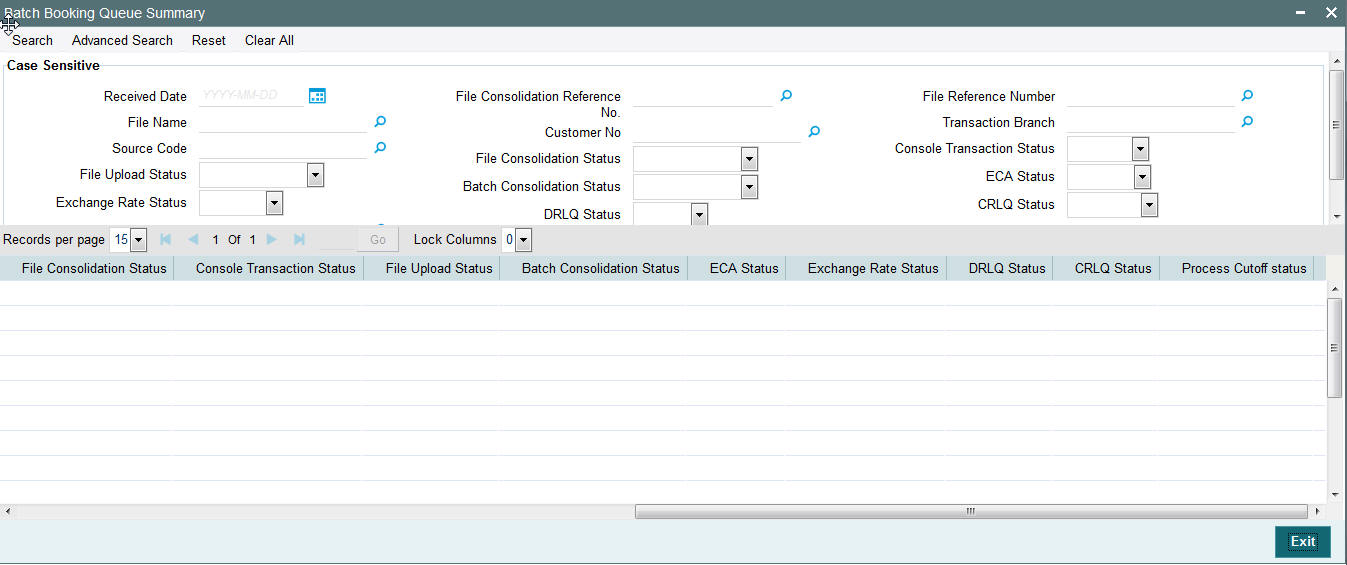Click the results horizontal scrollbar thumb
Screen dimensions: 1347x565
[x=970, y=511]
